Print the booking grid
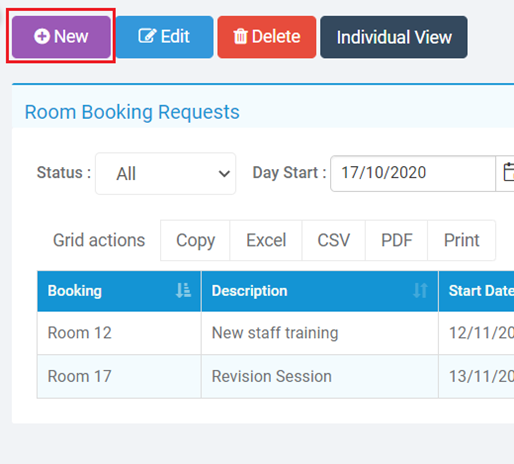This screenshot has height=464, width=514. coord(462,240)
